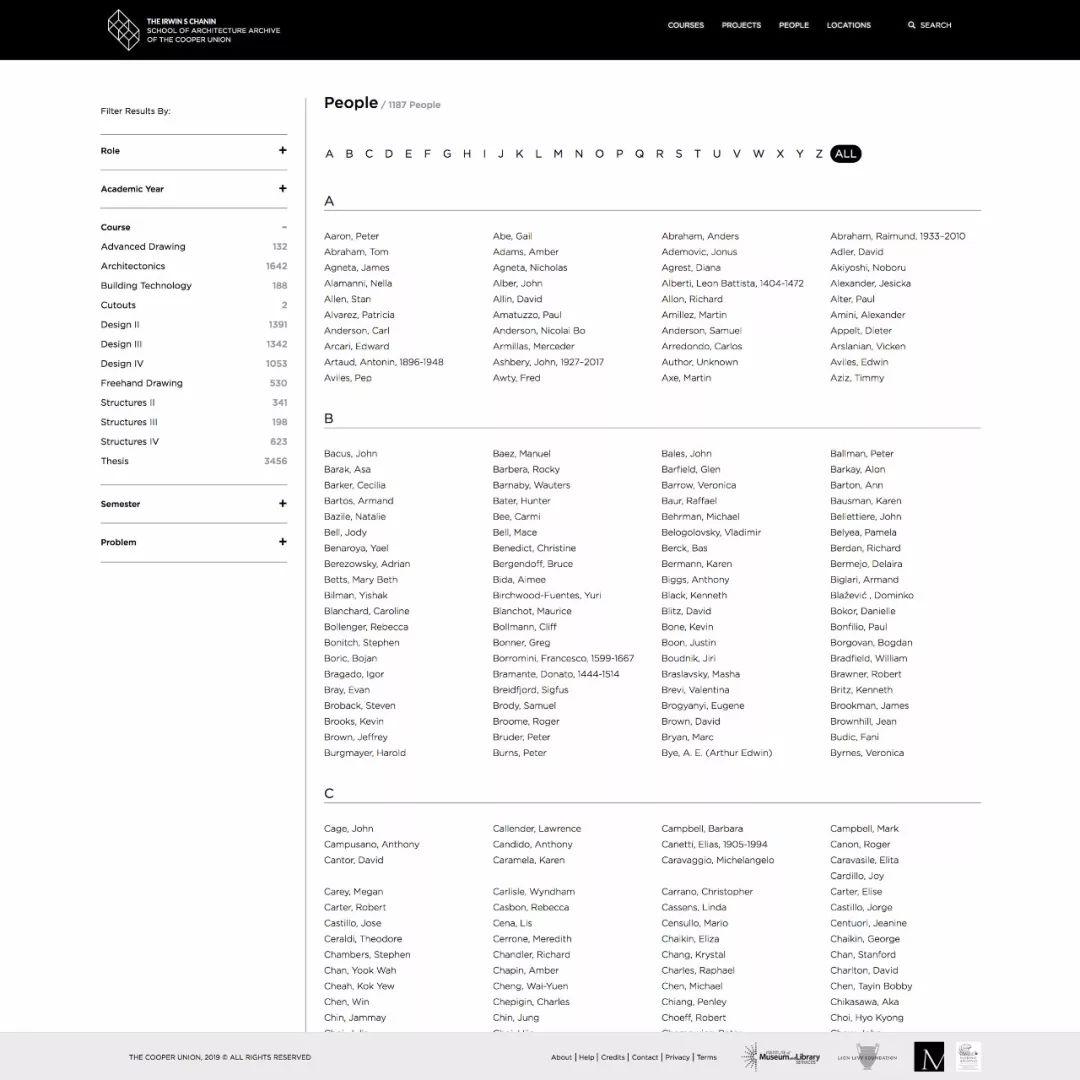Open Campusano, Anthony's page
The height and width of the screenshot is (1080, 1080).
(x=371, y=844)
